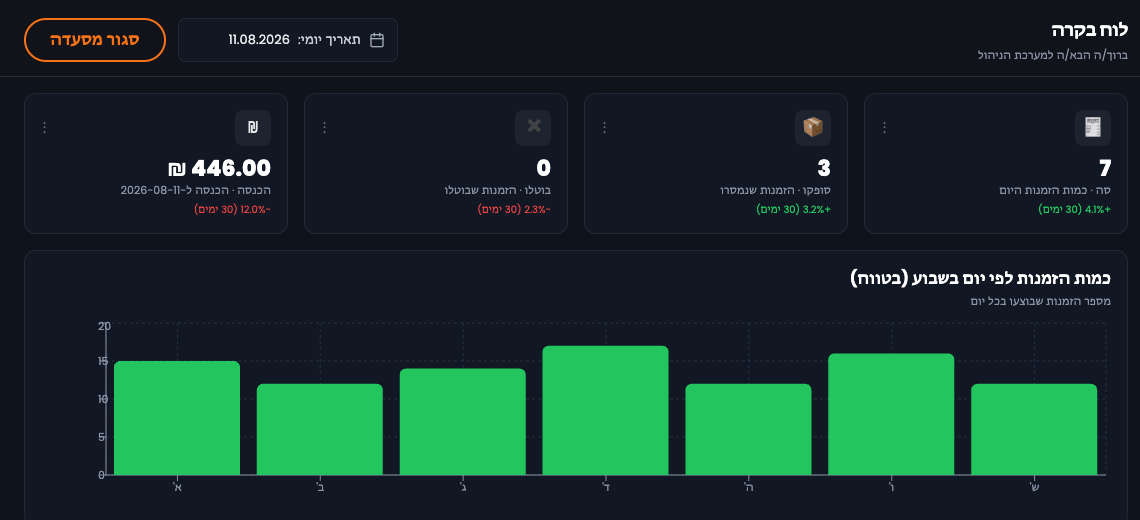Click the chart bar for day ש'
This screenshot has width=1140, height=520.
tap(1034, 429)
